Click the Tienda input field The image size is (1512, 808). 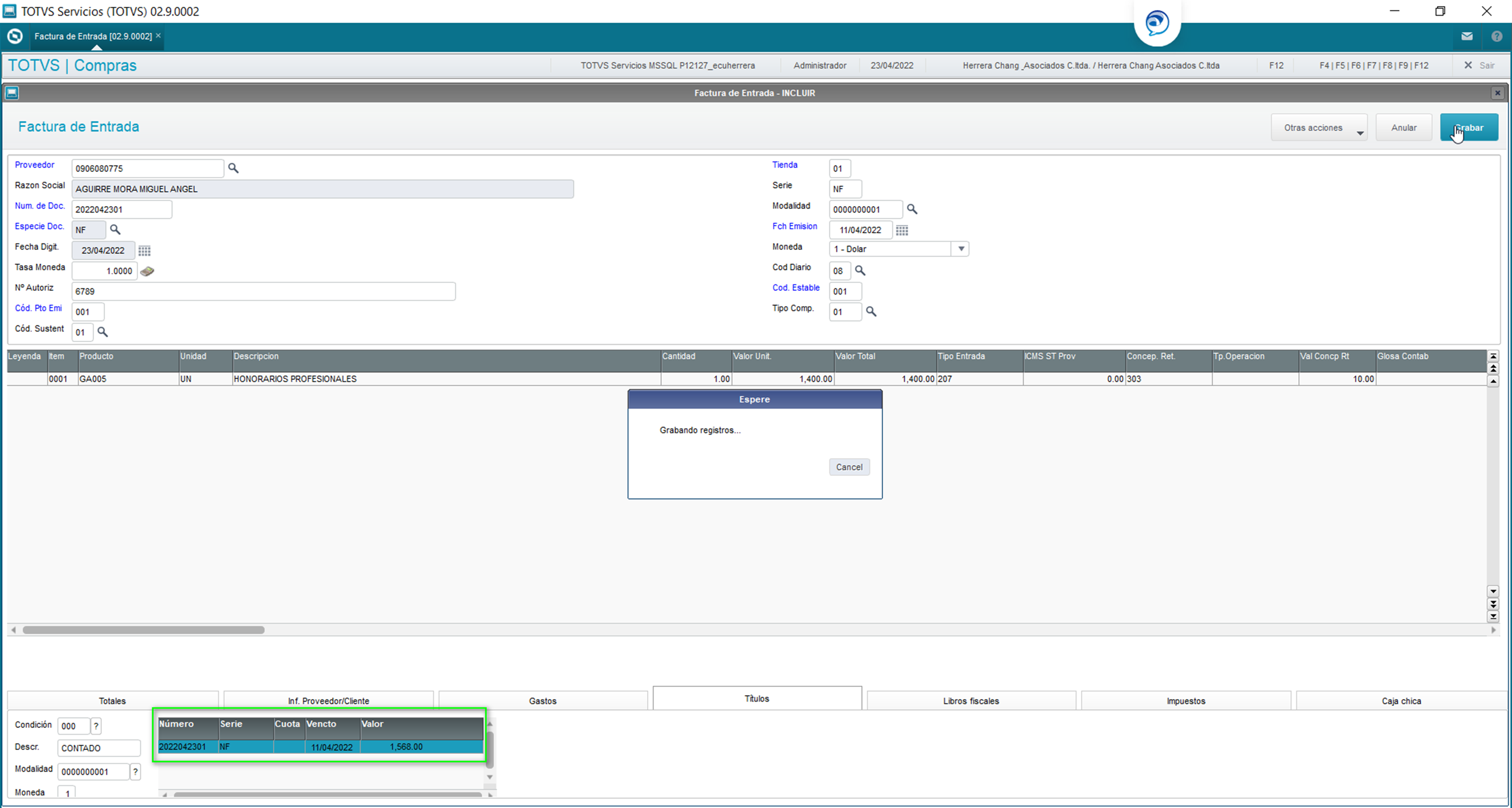tap(839, 168)
